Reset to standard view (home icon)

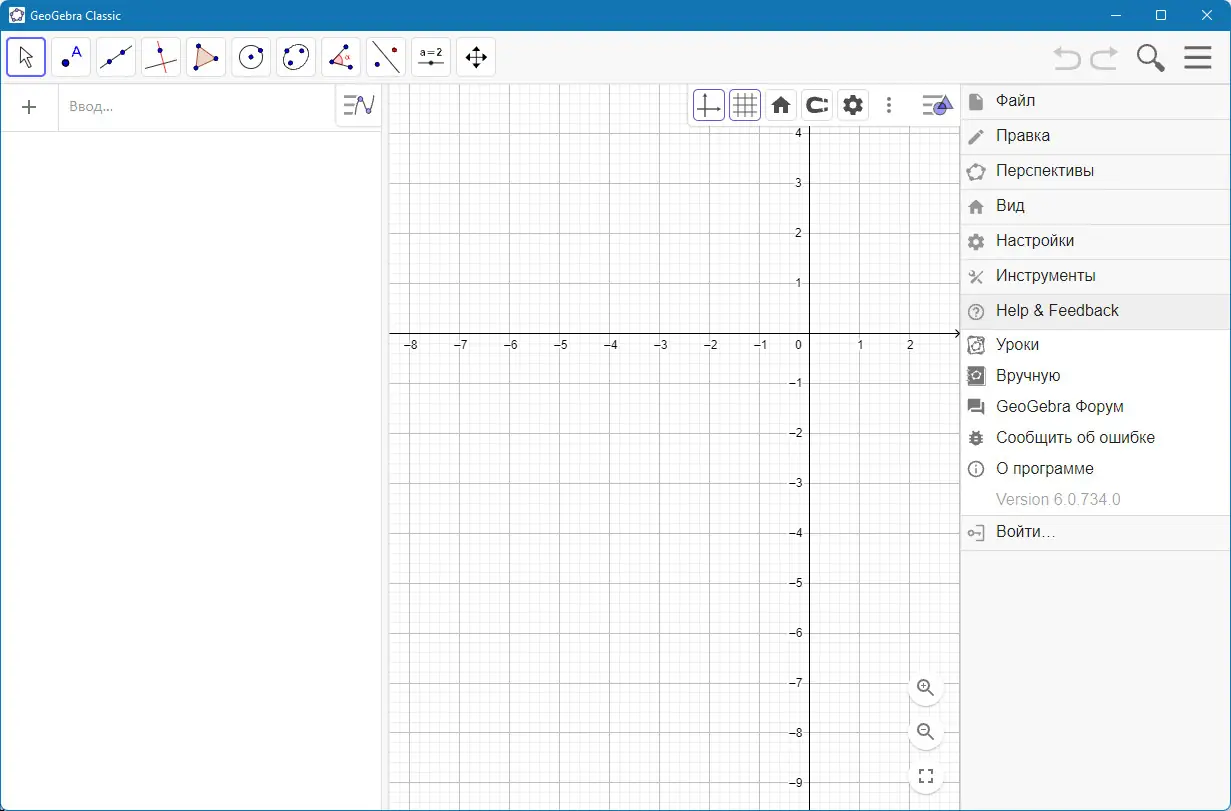781,105
